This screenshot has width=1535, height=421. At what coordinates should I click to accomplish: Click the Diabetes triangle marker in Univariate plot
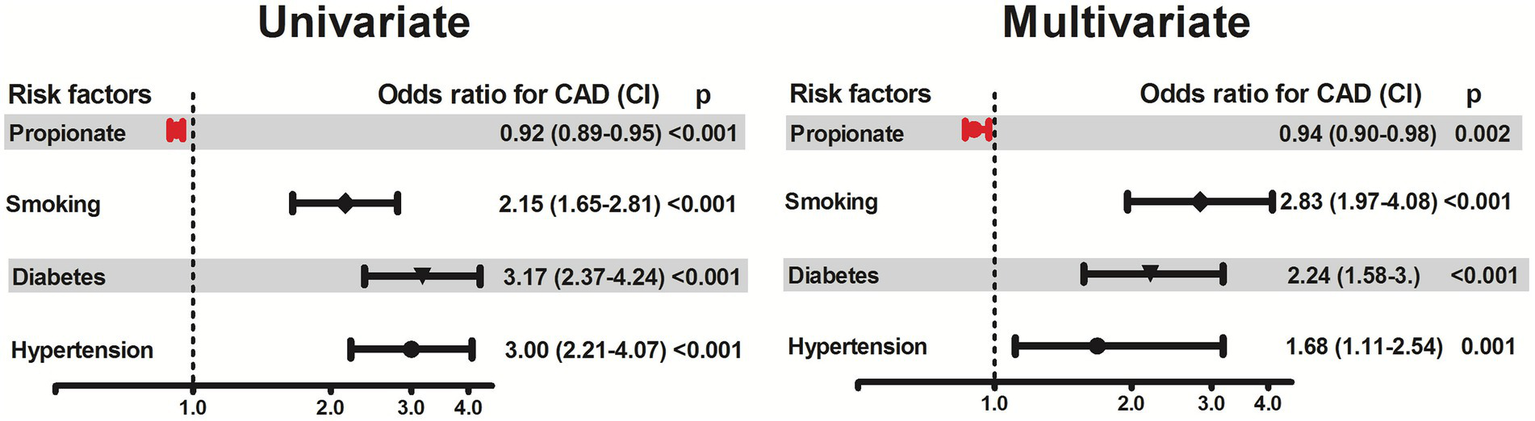tap(422, 275)
